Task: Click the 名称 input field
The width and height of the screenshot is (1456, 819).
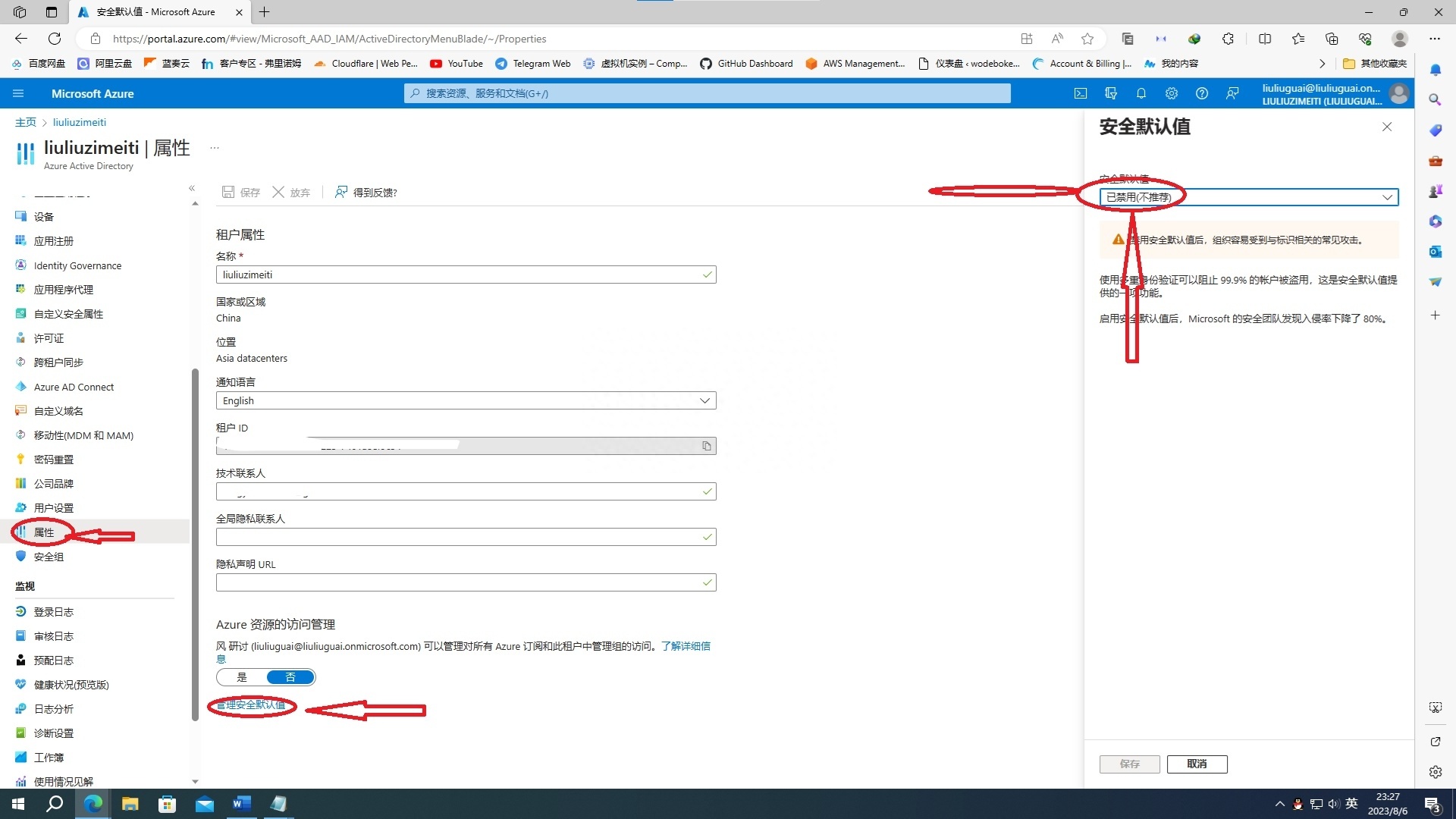Action: tap(466, 275)
